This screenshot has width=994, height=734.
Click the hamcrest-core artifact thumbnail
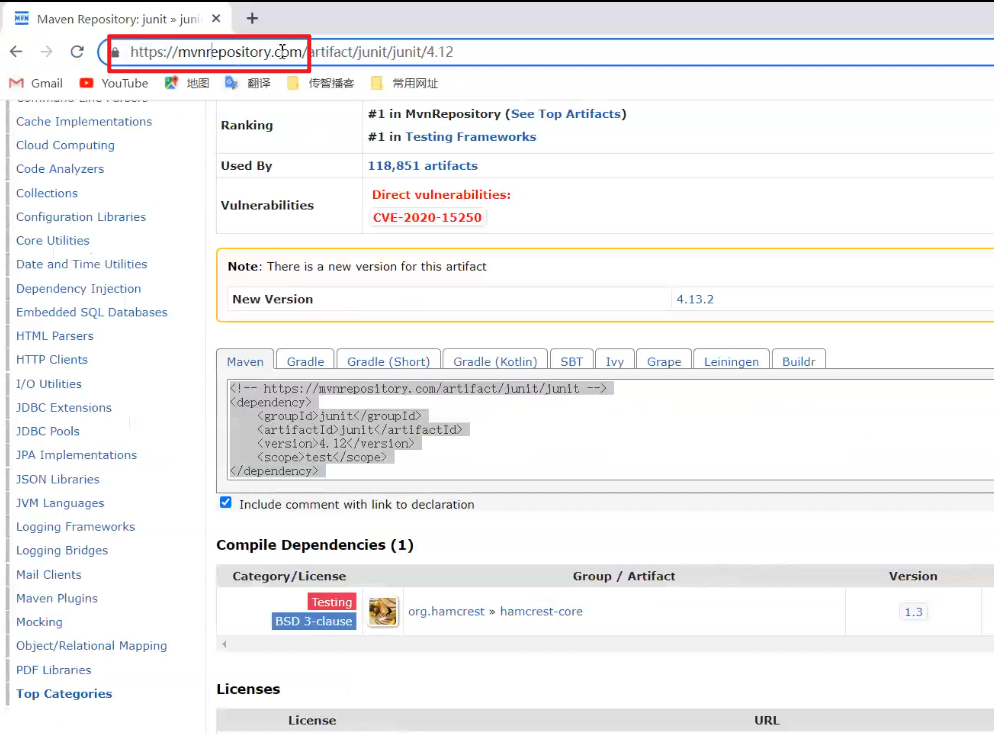383,612
